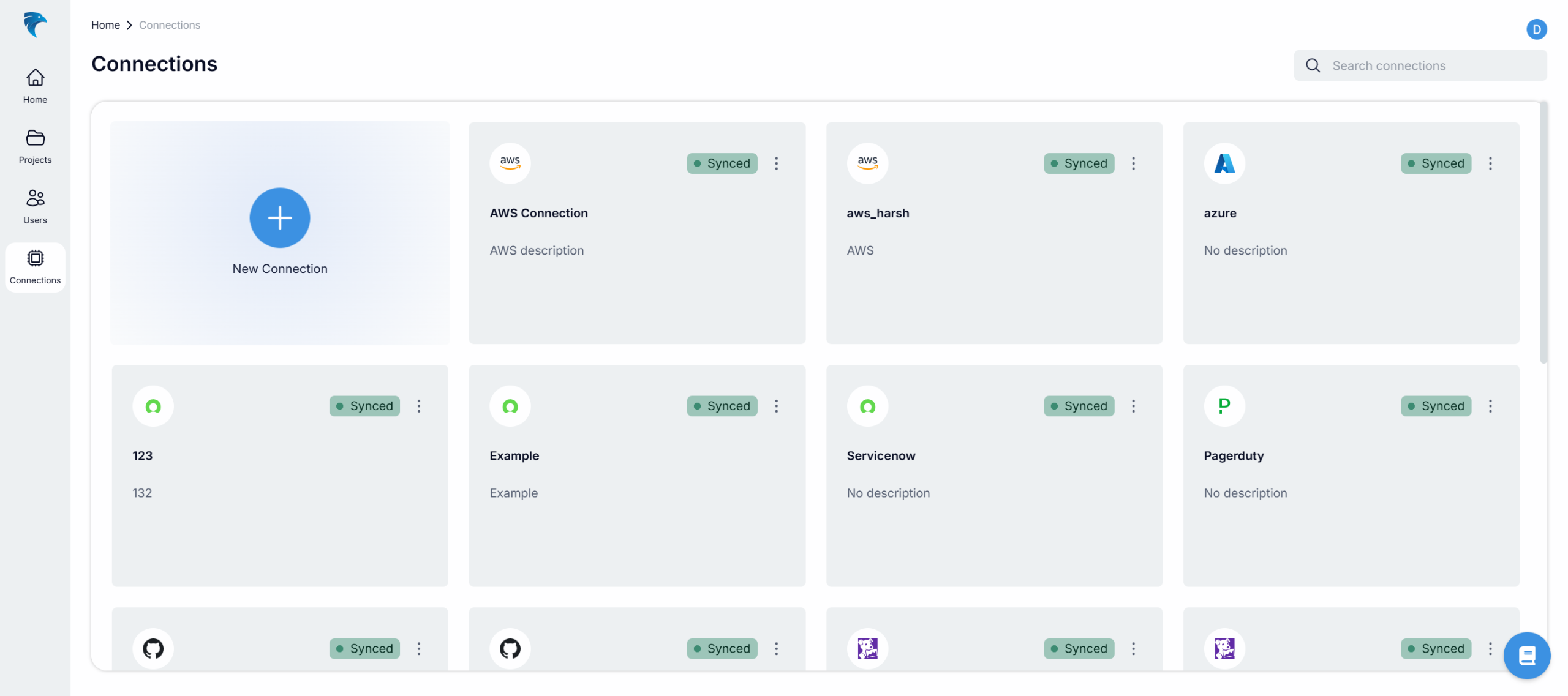This screenshot has width=1568, height=696.
Task: Click Synced badge on Example card
Action: [722, 406]
